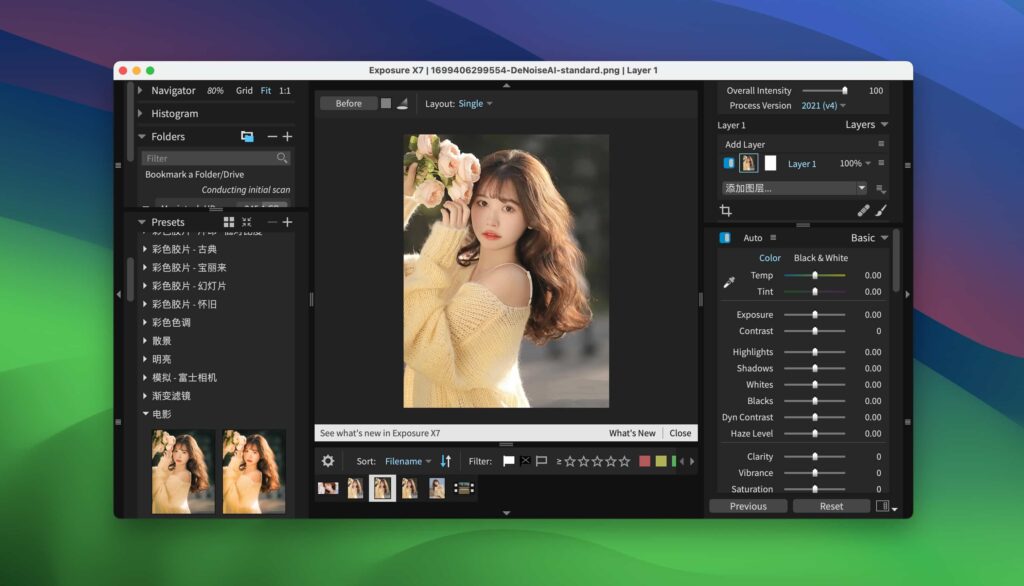Toggle visibility of Layer 1
This screenshot has width=1024, height=586.
click(x=729, y=162)
